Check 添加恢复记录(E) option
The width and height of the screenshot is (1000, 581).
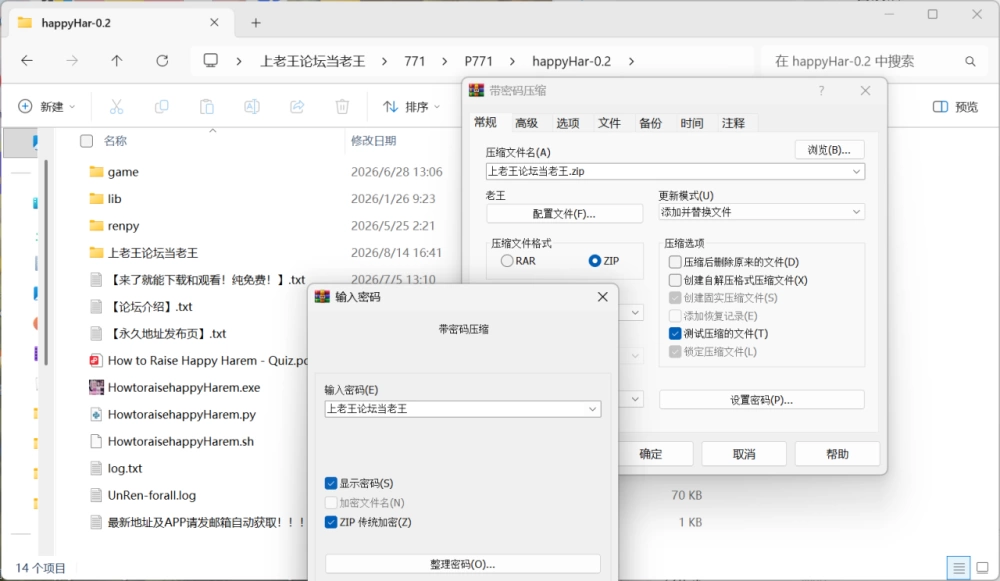(x=675, y=316)
